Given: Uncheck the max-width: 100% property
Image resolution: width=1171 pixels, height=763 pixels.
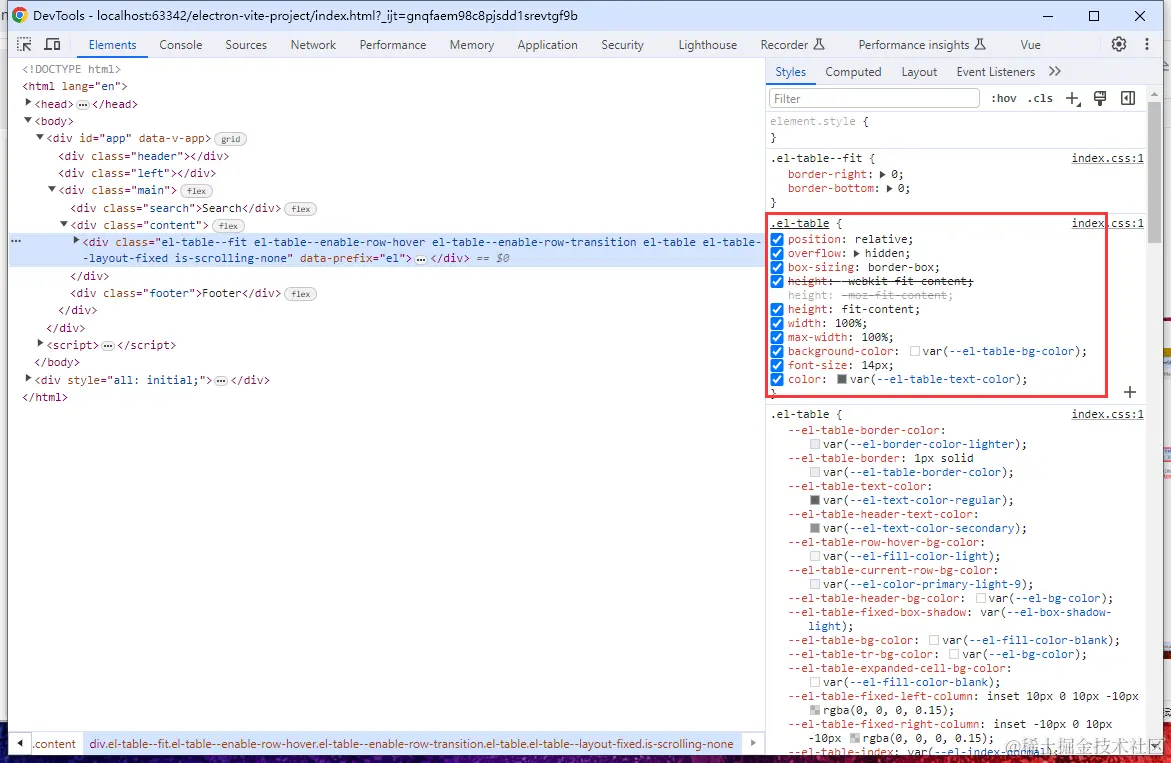Looking at the screenshot, I should pyautogui.click(x=777, y=337).
